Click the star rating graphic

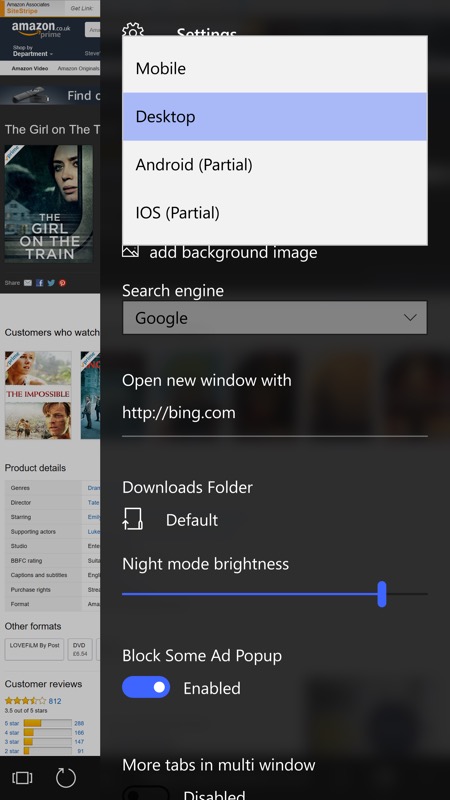click(25, 701)
